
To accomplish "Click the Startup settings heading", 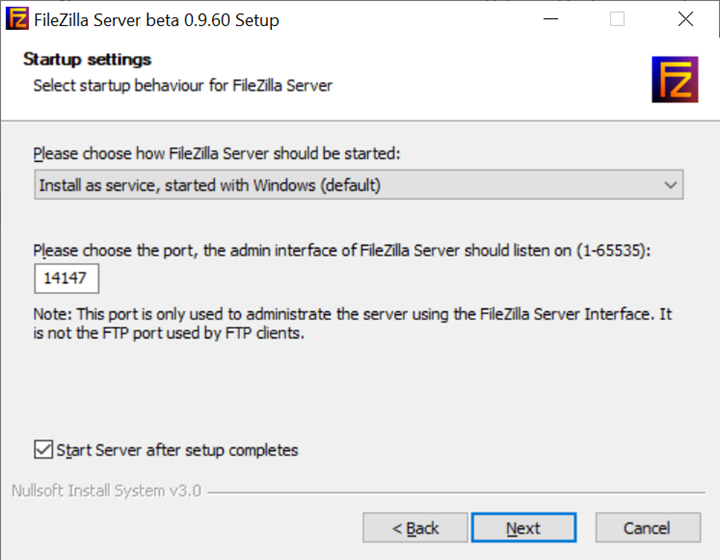I will pos(87,59).
